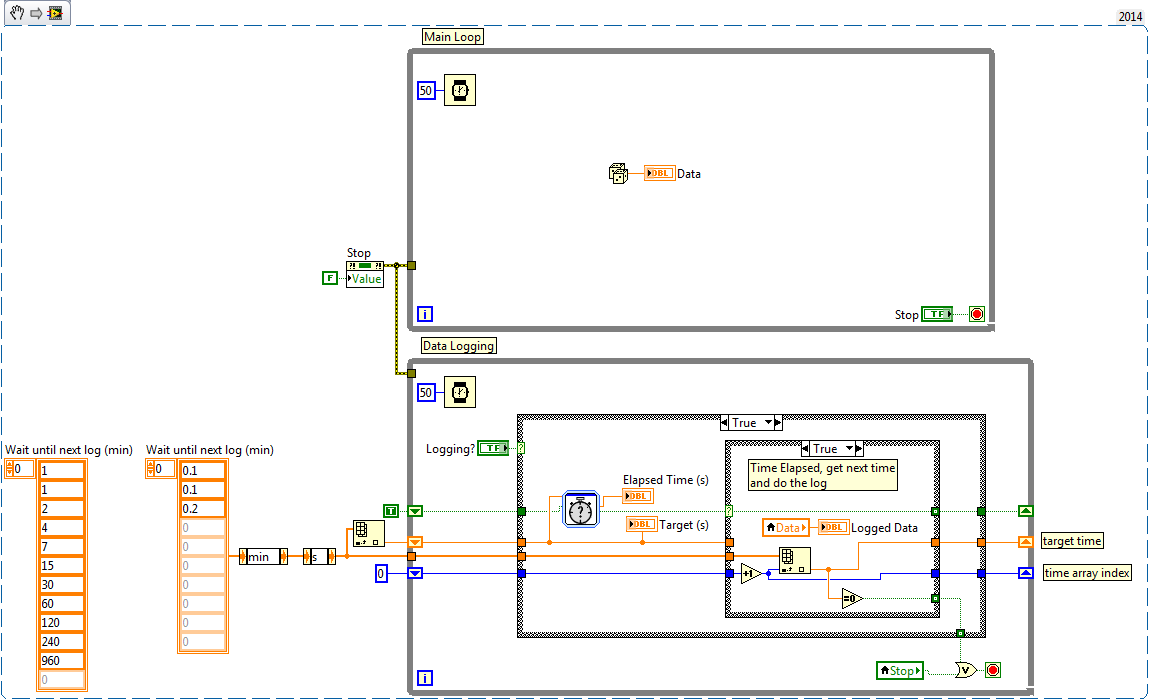Click the Target (s) DBL indicator
The width and height of the screenshot is (1149, 700).
click(x=641, y=524)
